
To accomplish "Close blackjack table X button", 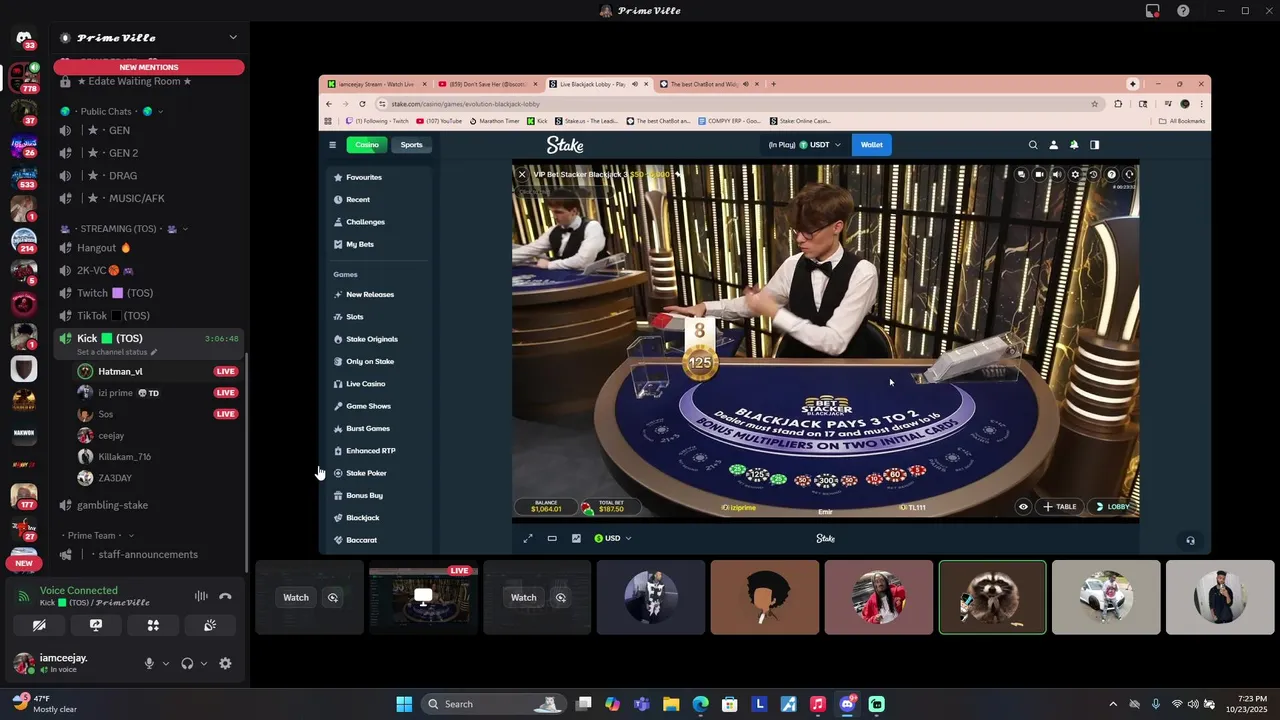I will point(521,174).
